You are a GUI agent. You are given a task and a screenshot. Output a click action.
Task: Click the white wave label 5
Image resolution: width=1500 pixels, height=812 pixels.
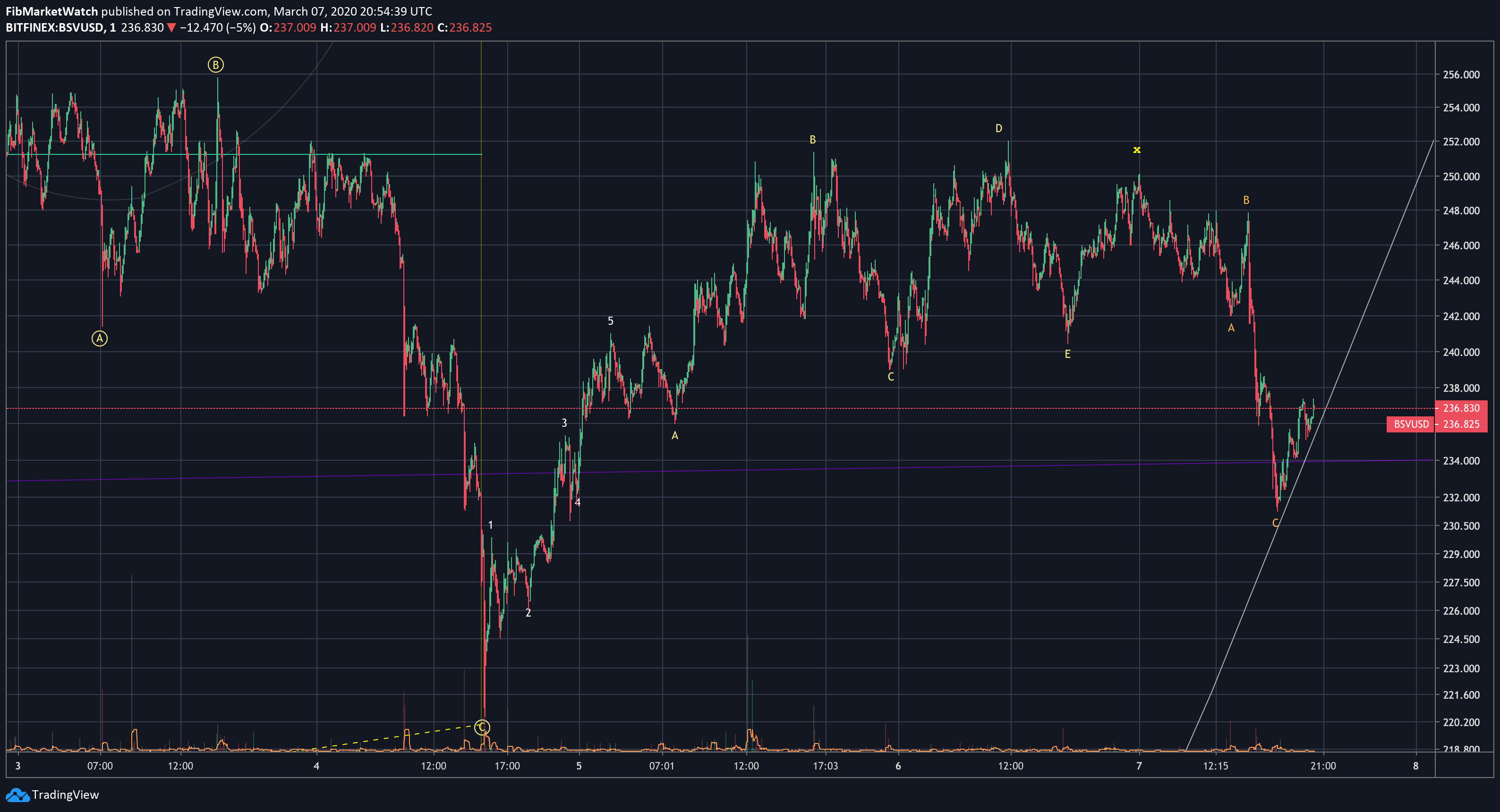[x=610, y=321]
